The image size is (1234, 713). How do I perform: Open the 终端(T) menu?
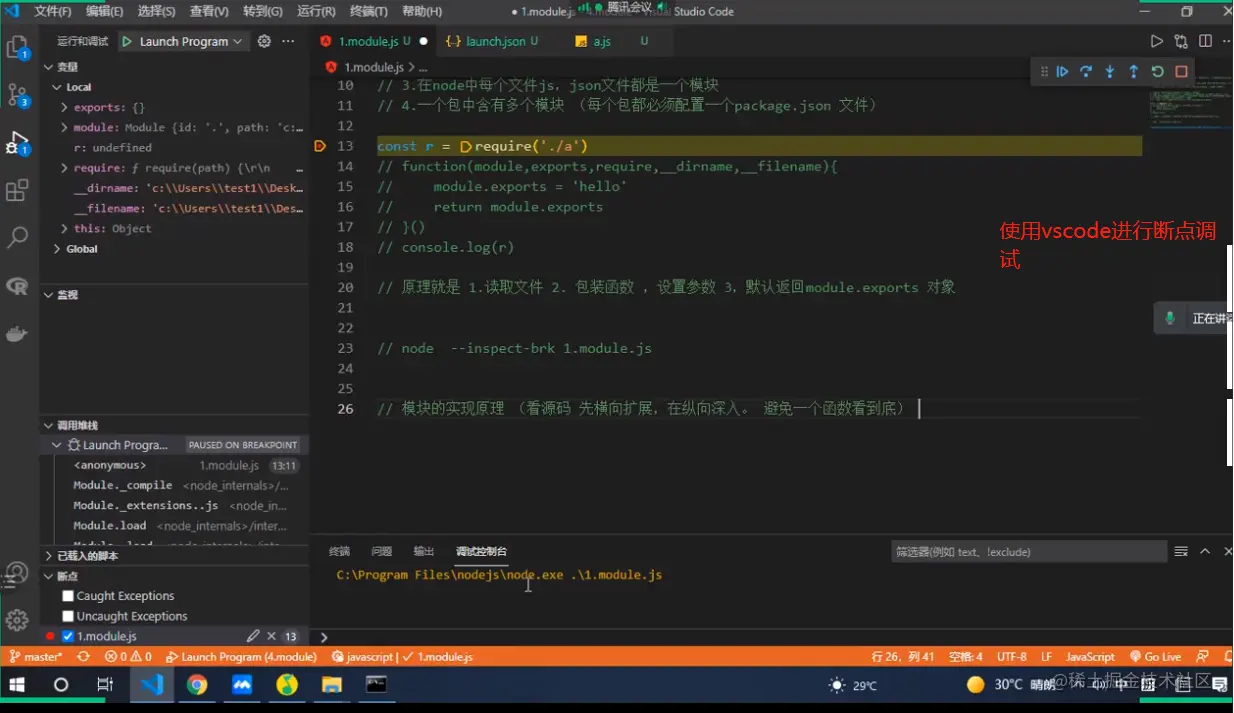click(x=368, y=12)
